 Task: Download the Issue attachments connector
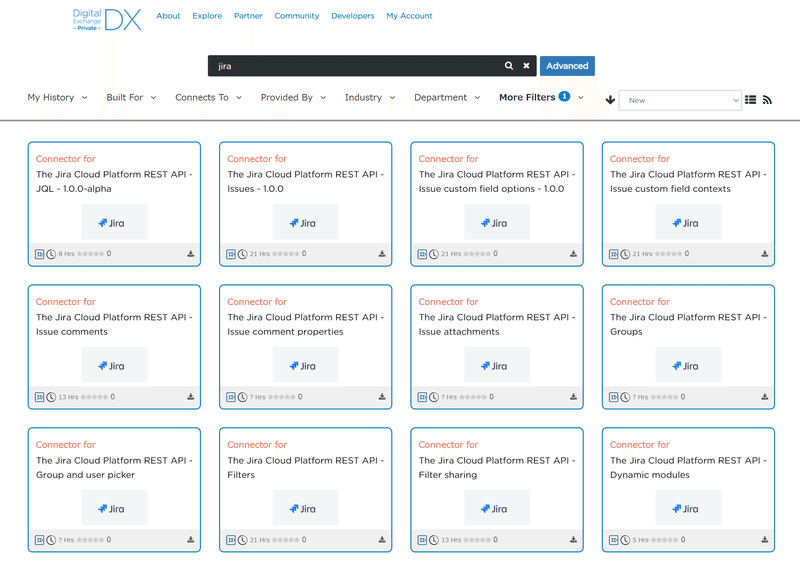573,397
